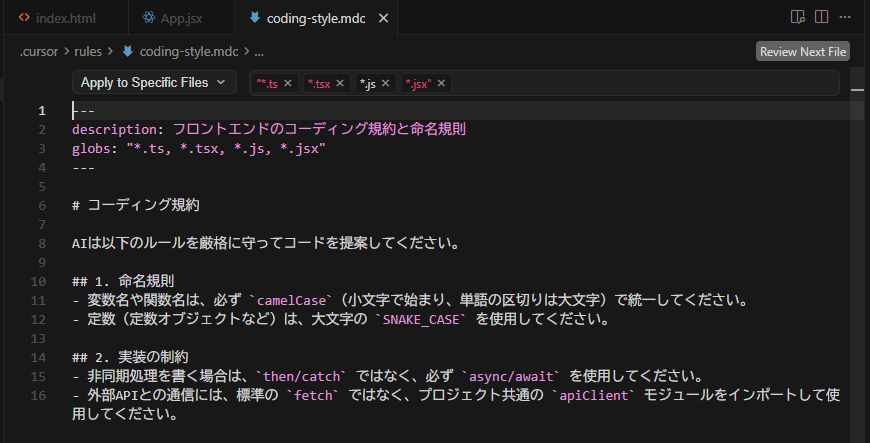Click line number 1 in the gutter
Viewport: 870px width, 443px height.
click(42, 111)
